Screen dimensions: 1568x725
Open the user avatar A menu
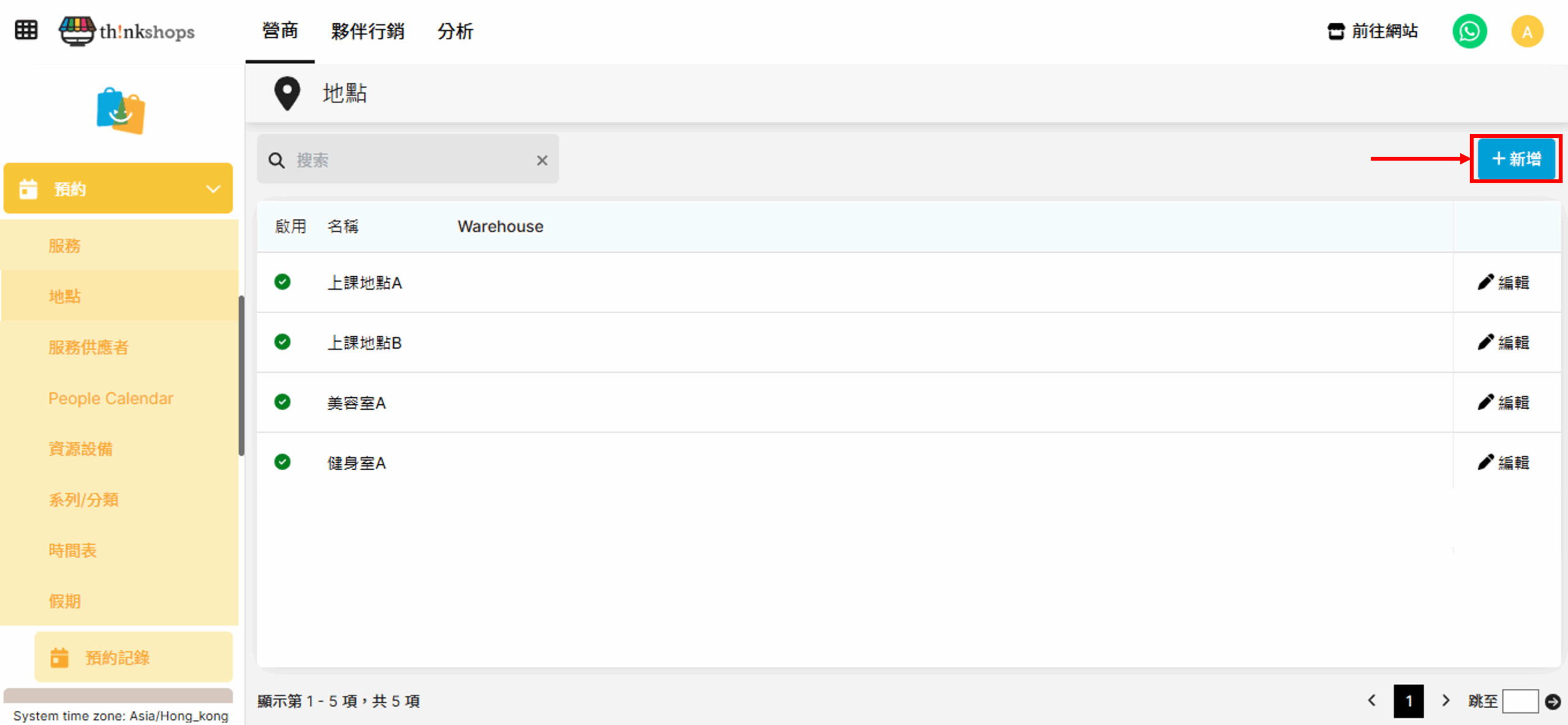1526,31
